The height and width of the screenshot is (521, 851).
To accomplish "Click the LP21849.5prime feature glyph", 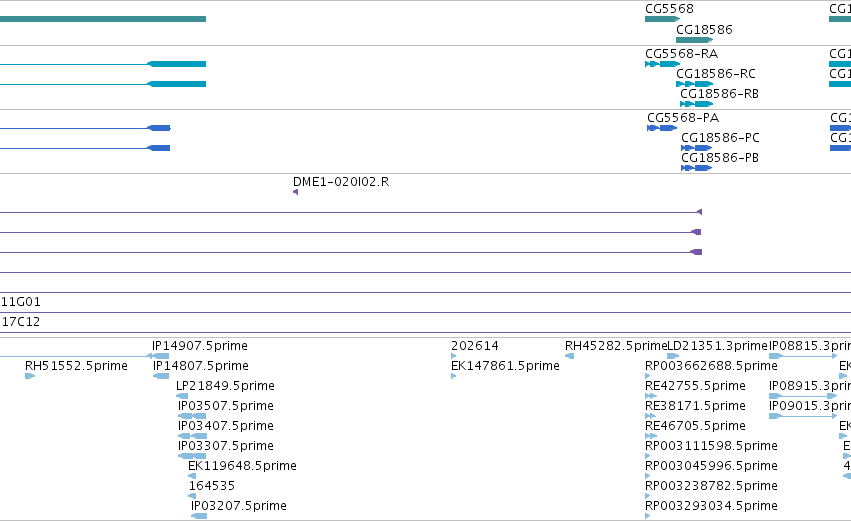I will [182, 396].
